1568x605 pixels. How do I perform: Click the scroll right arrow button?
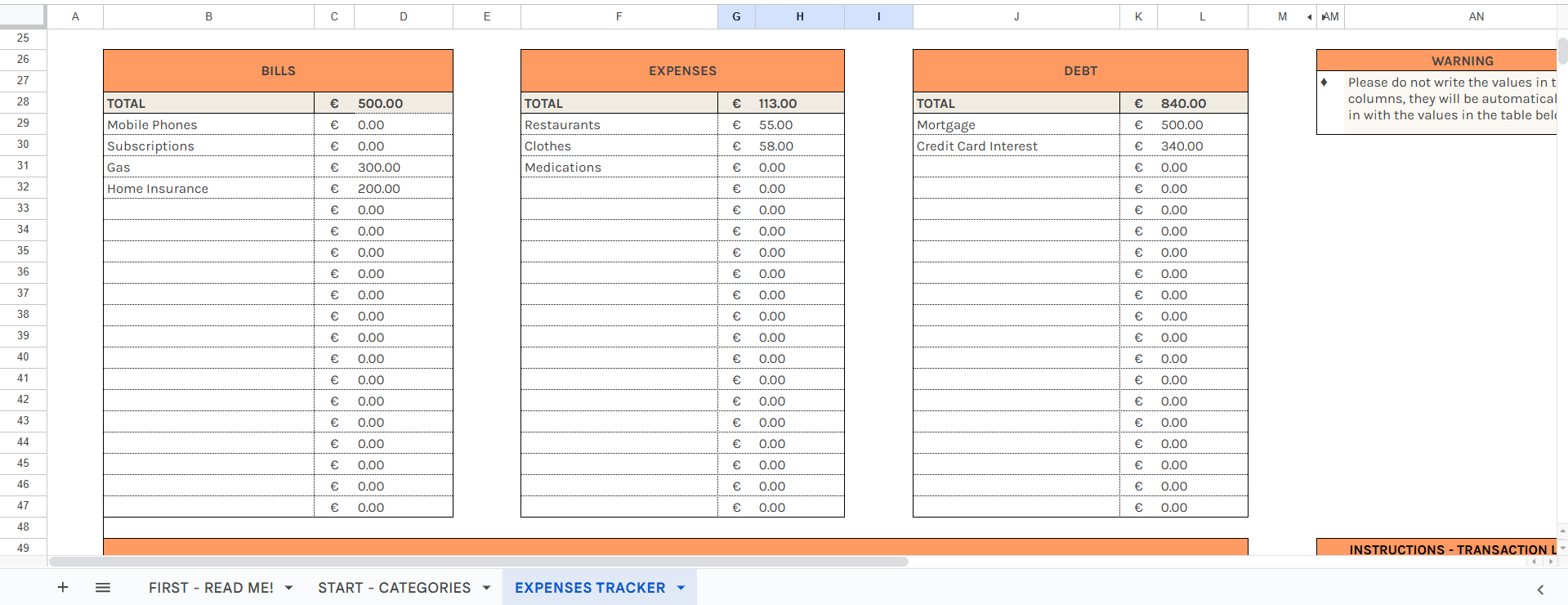pos(1551,562)
